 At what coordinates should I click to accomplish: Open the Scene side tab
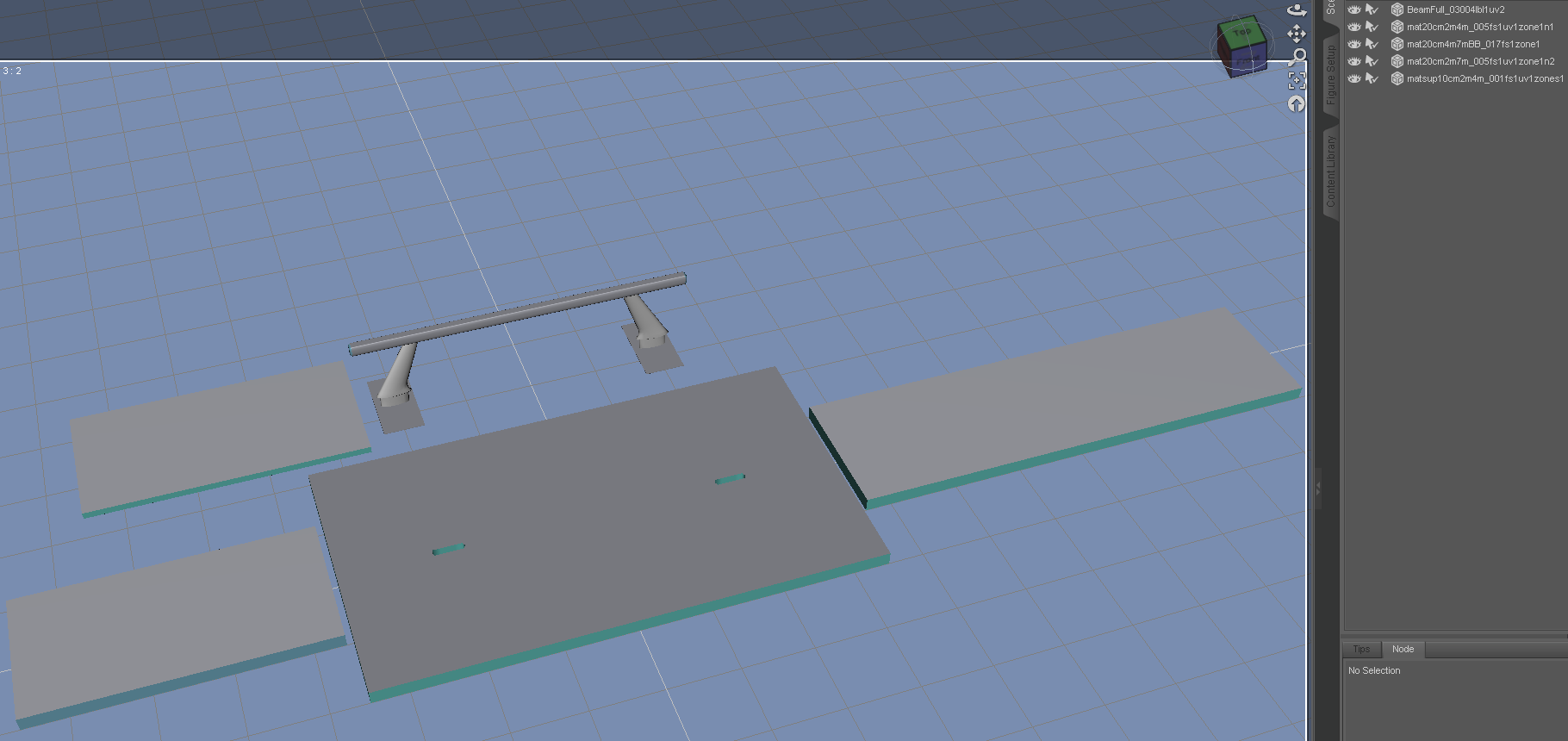[1330, 8]
